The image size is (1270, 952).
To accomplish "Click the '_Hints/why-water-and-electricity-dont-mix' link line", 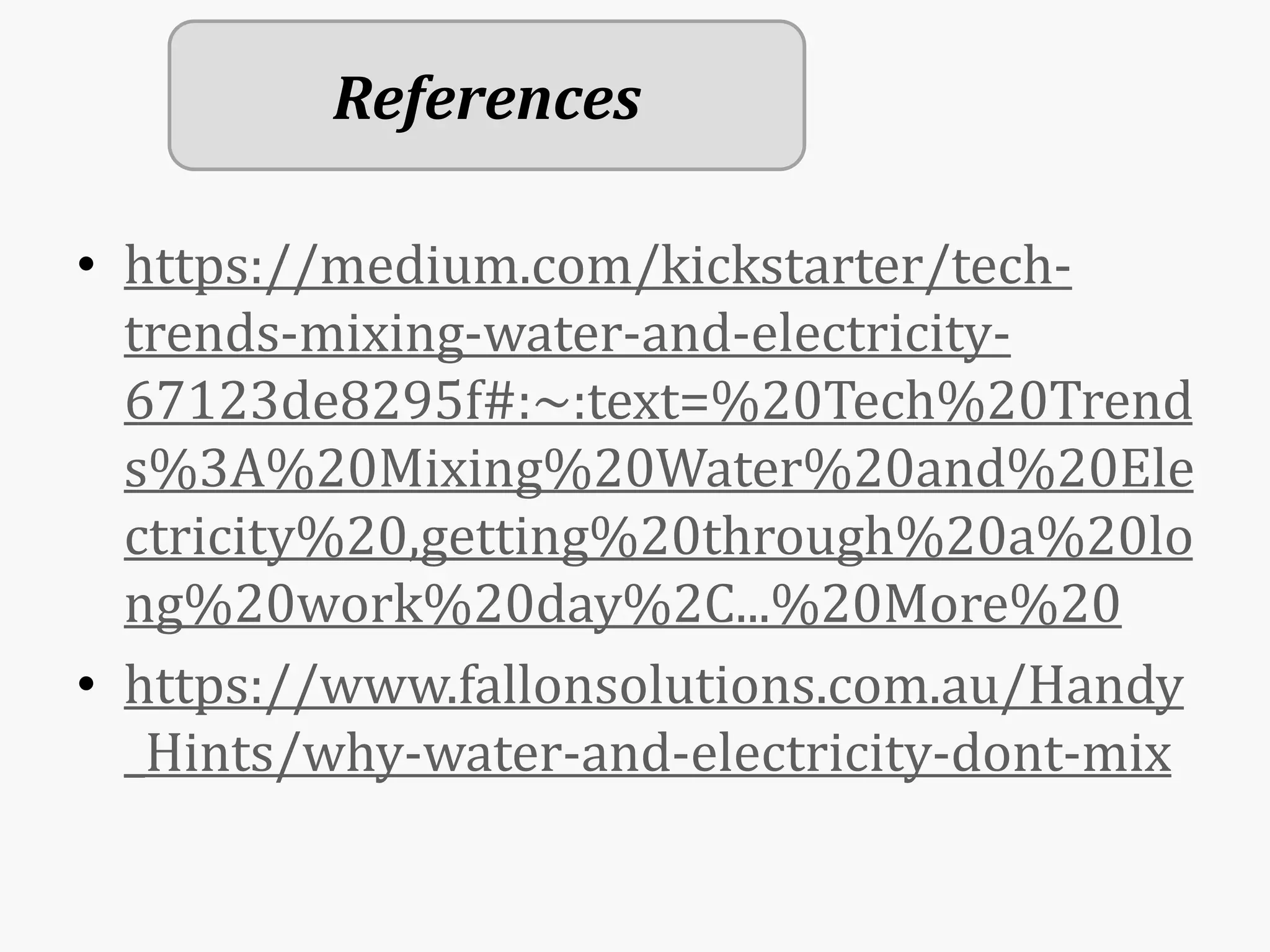I will click(x=648, y=754).
